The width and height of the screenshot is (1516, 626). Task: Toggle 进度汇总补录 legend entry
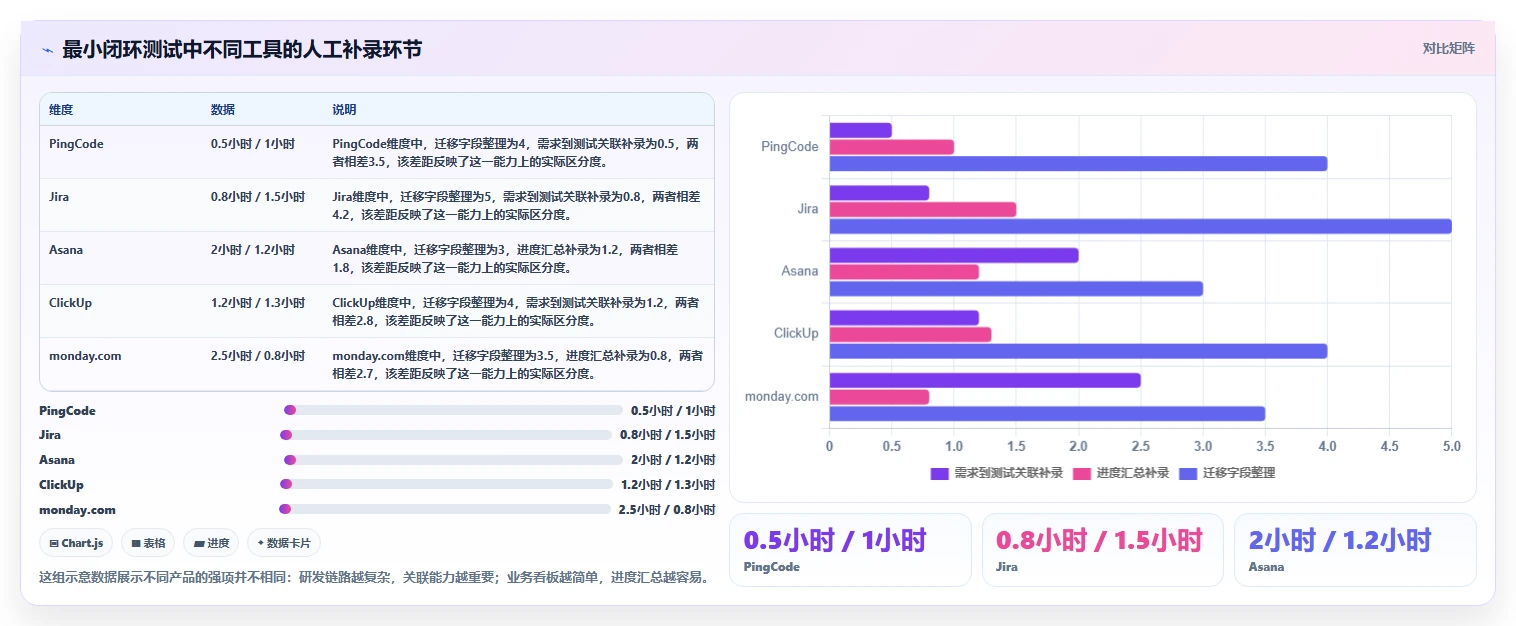pos(1120,473)
